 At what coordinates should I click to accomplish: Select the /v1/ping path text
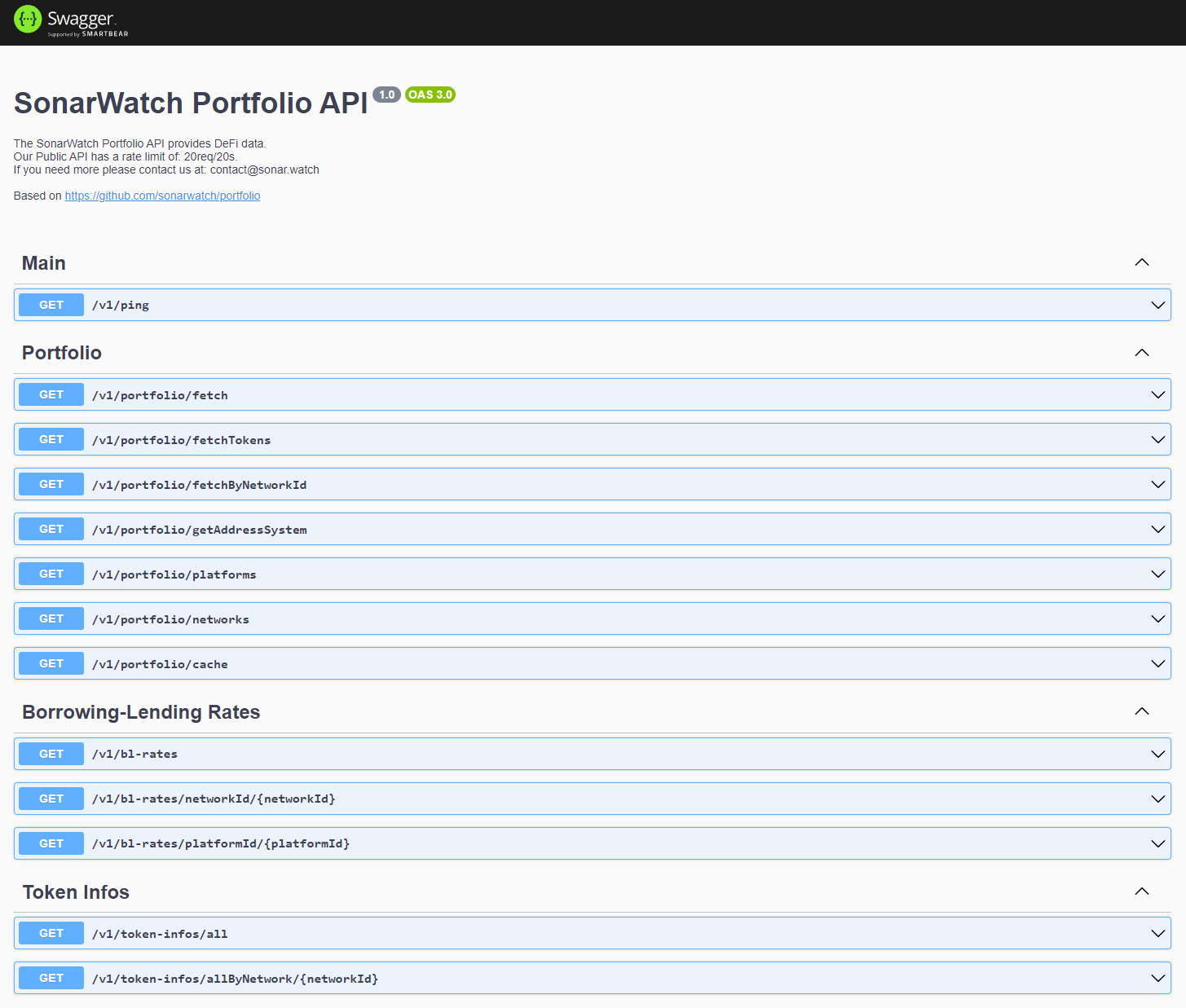tap(121, 306)
